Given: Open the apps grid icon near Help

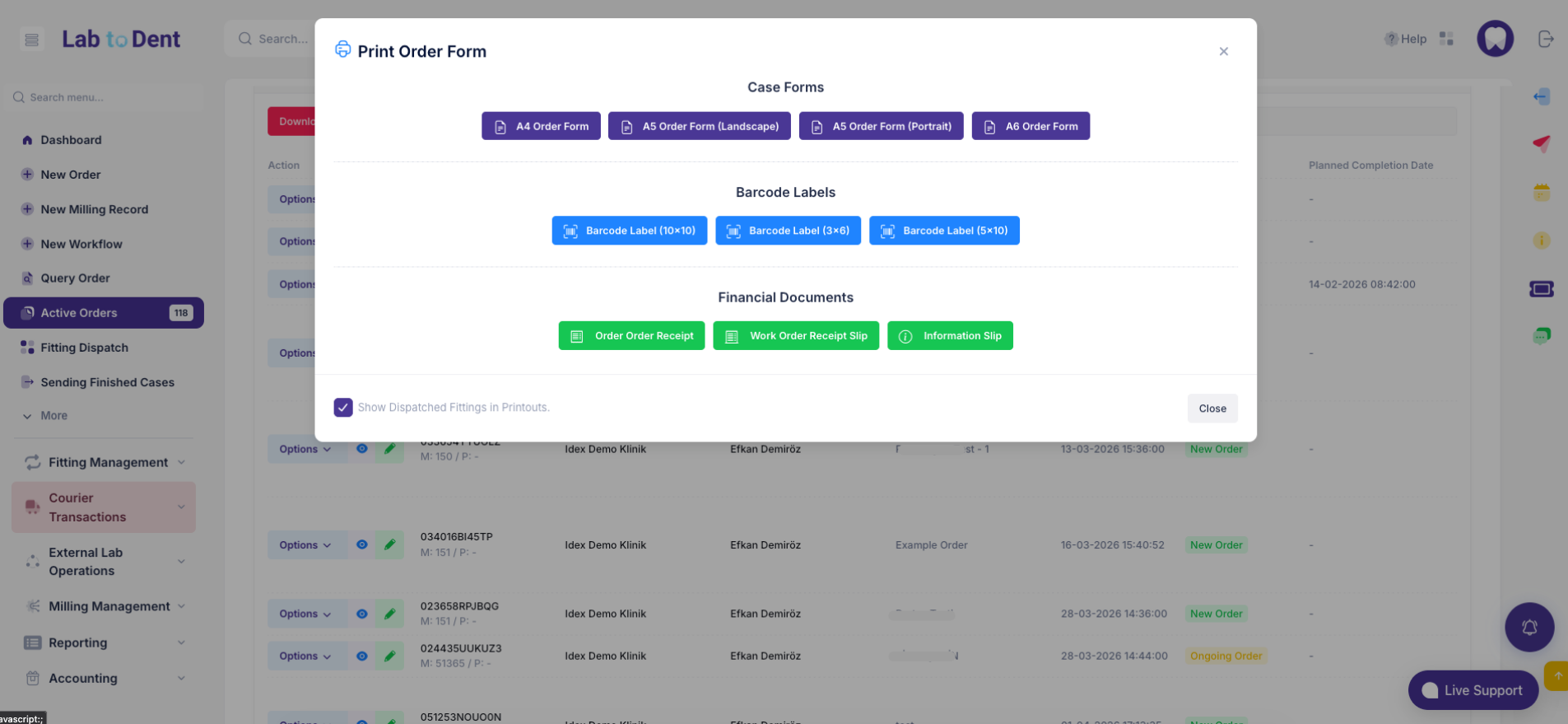Looking at the screenshot, I should click(x=1446, y=39).
